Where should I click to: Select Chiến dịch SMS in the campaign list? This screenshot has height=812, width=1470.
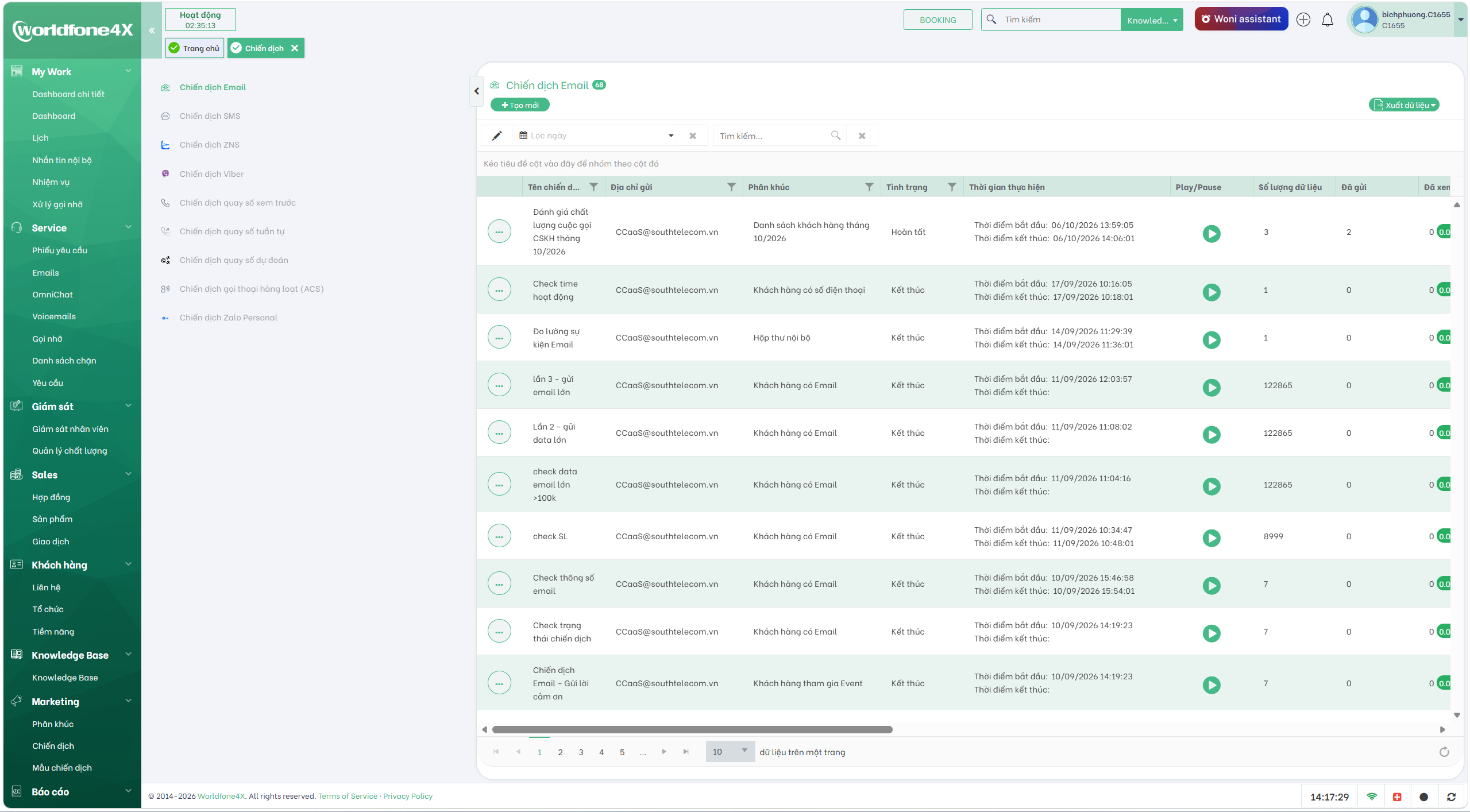tap(210, 116)
